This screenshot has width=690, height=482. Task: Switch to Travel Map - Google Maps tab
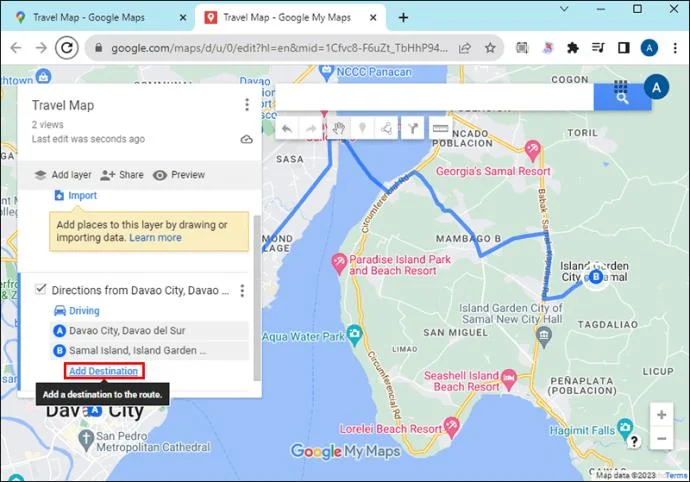[88, 18]
